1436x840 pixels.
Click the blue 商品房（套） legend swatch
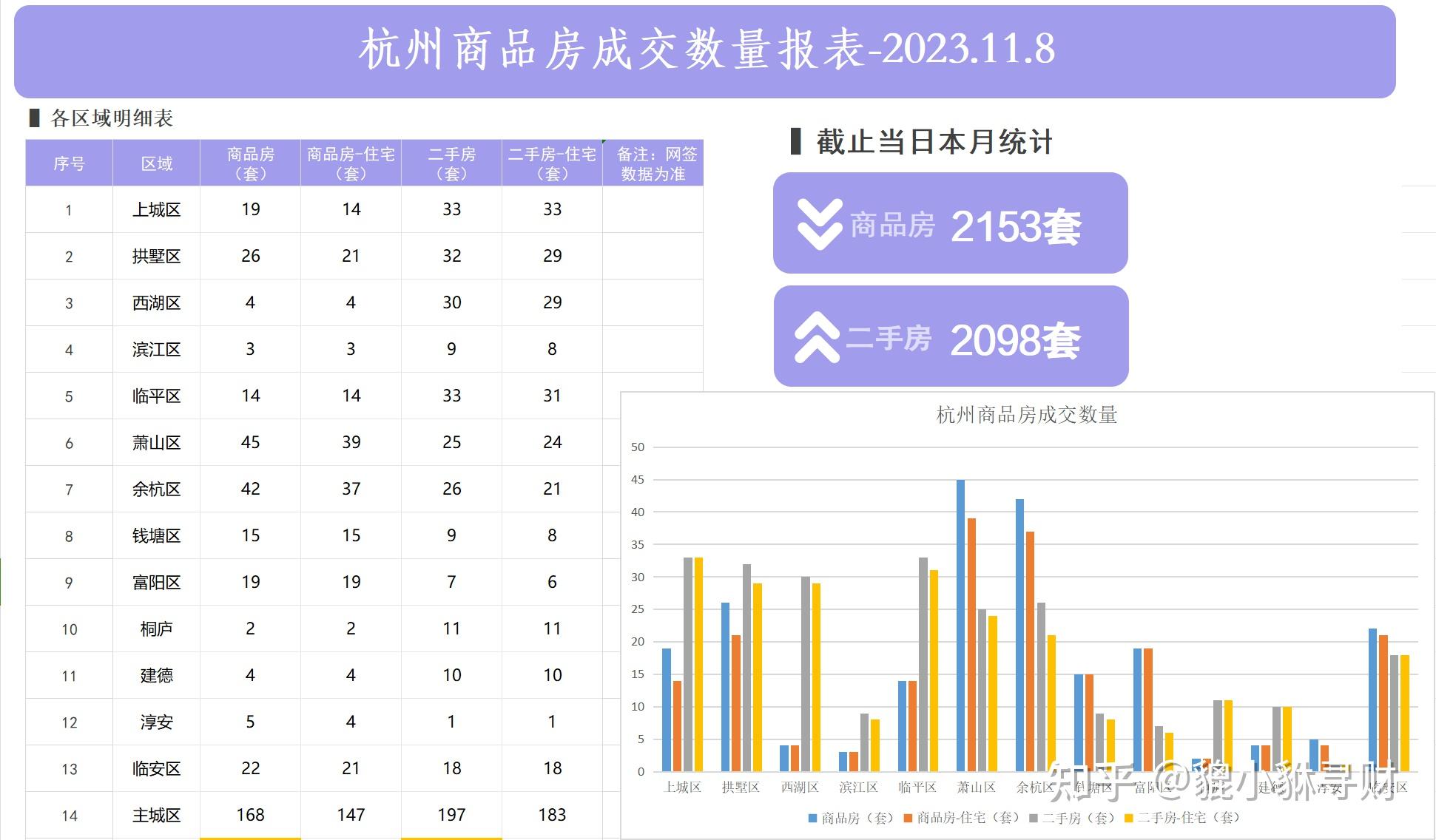tap(812, 818)
